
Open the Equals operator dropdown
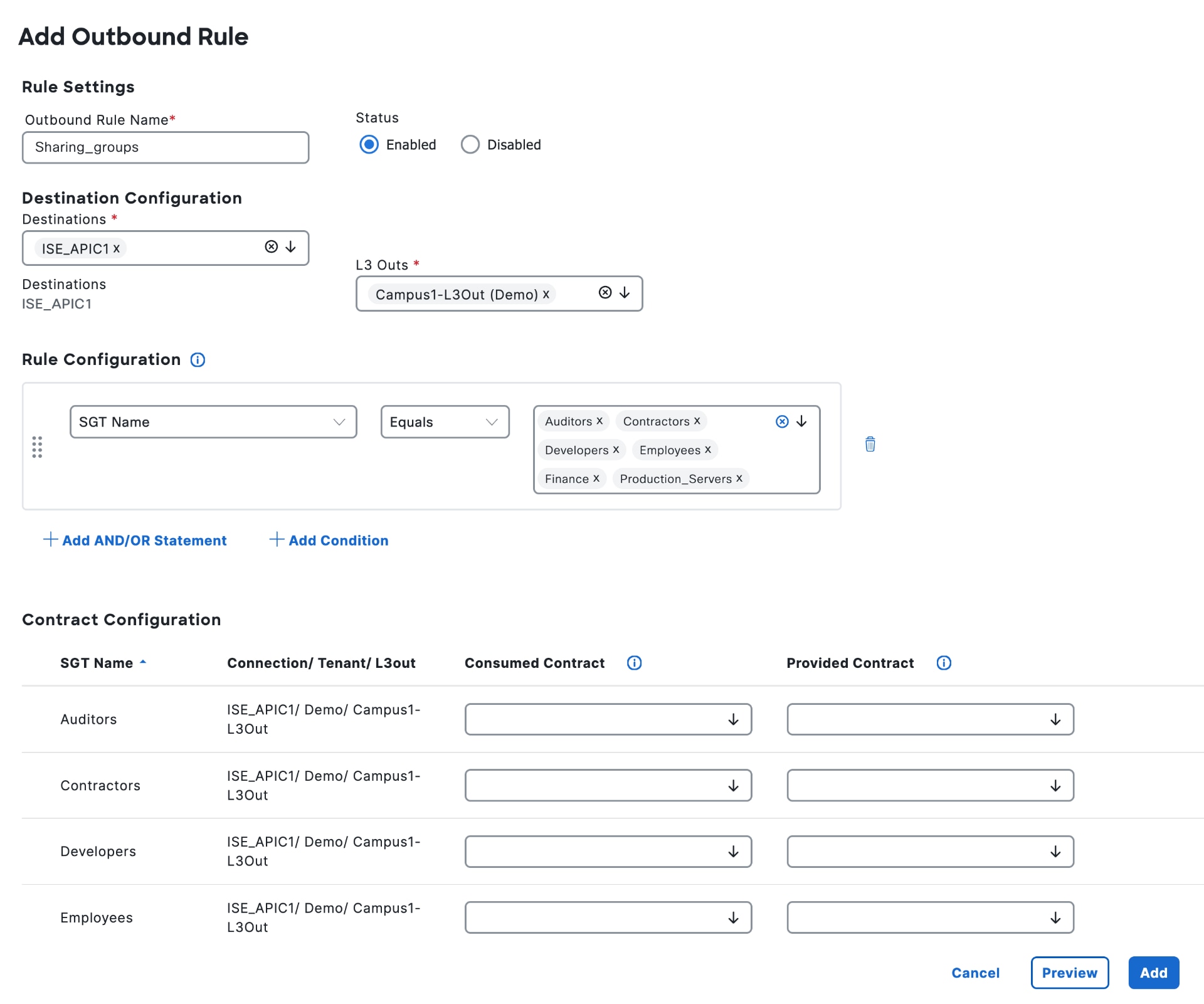pyautogui.click(x=444, y=422)
